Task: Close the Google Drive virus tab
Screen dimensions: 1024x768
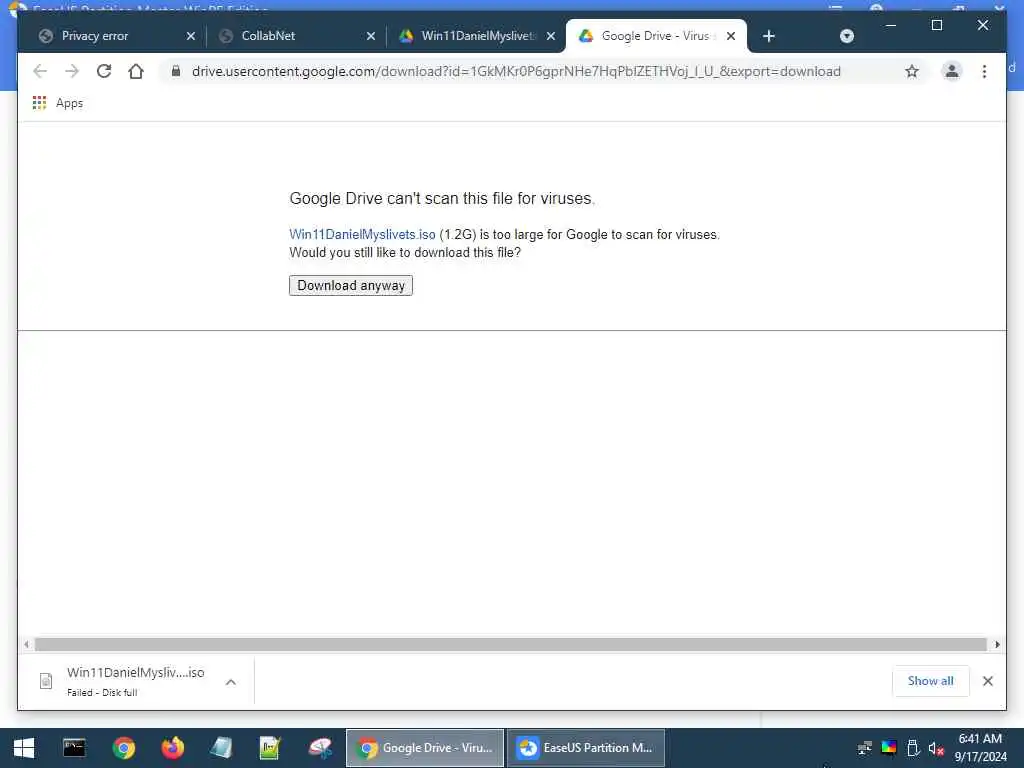Action: click(731, 36)
